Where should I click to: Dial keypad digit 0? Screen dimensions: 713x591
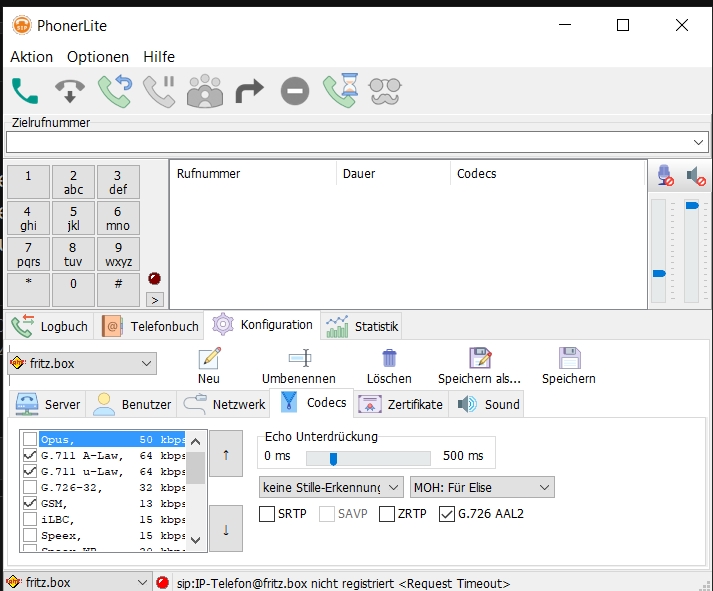pyautogui.click(x=73, y=290)
